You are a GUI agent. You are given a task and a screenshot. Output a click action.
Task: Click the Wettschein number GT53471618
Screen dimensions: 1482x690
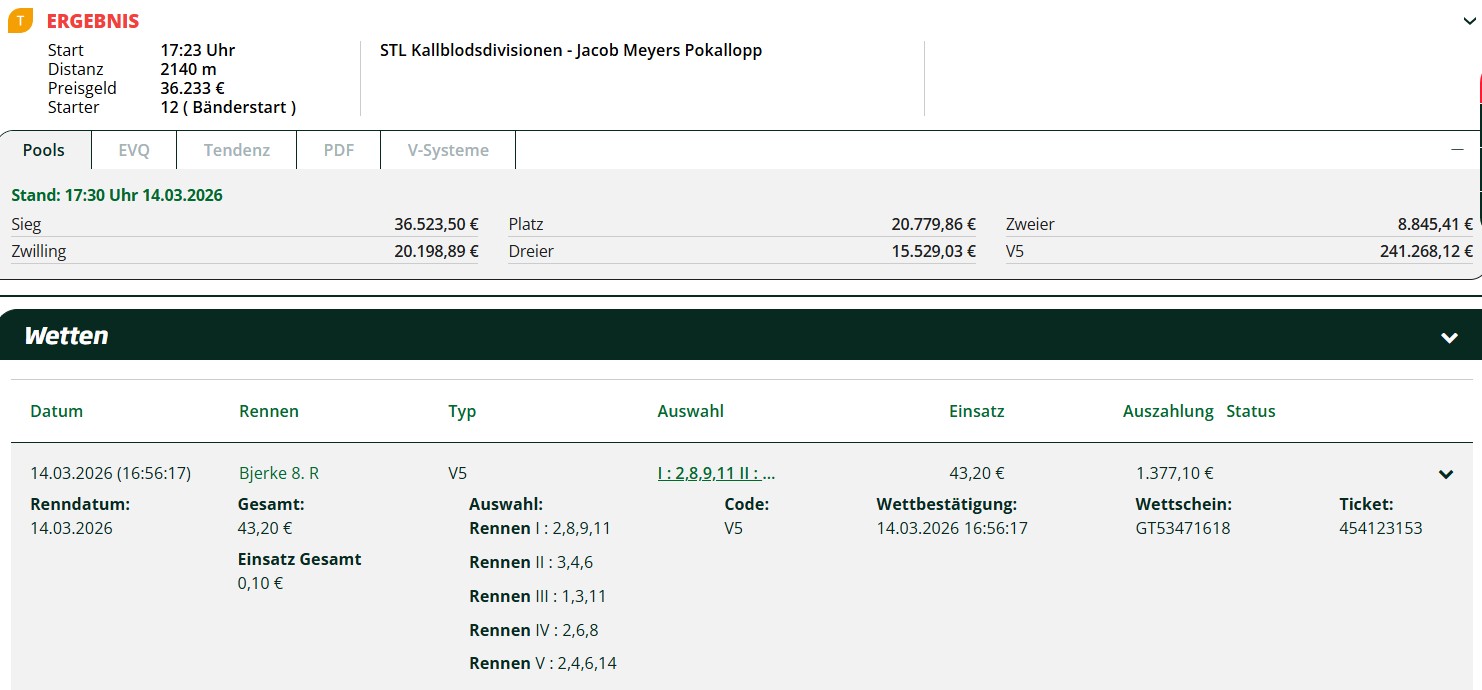[x=1183, y=528]
